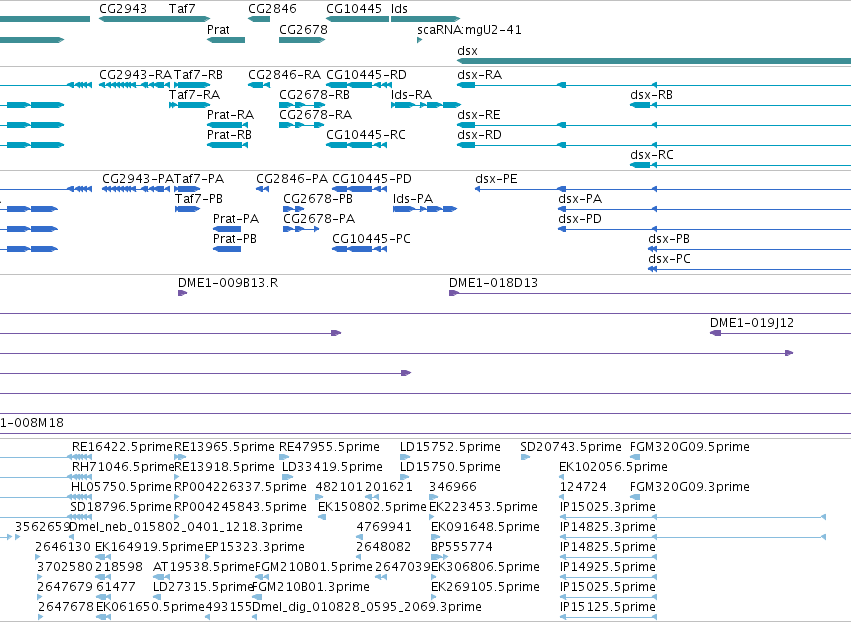This screenshot has width=851, height=622.
Task: Select the dsx gene label
Action: pos(467,51)
